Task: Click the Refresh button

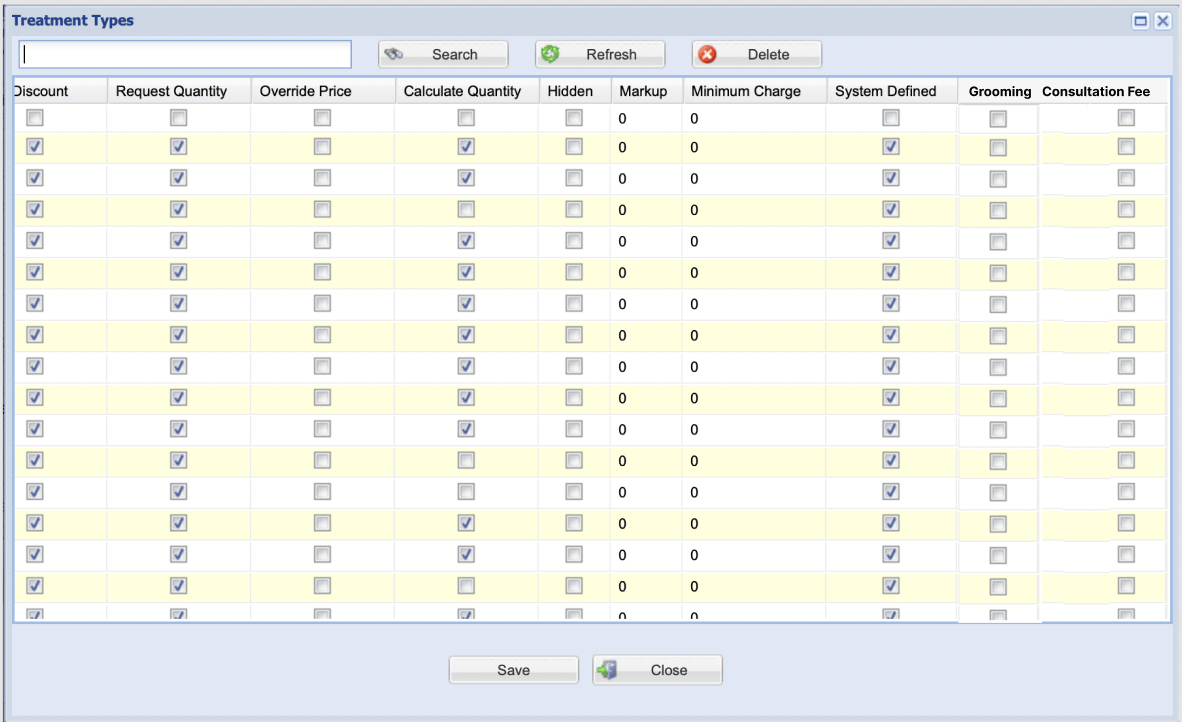Action: (600, 54)
